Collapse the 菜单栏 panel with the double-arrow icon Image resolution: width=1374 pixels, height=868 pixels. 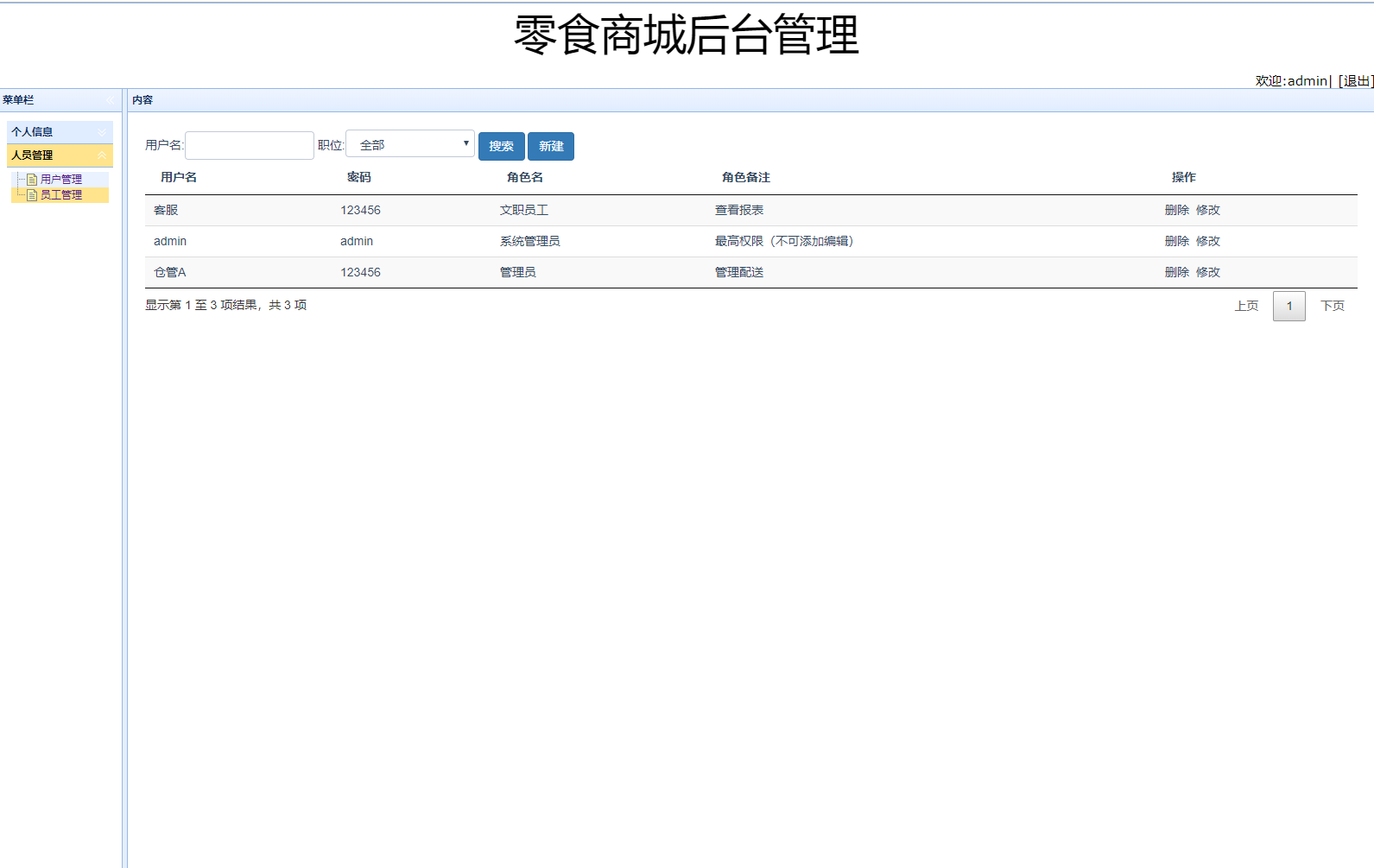[x=110, y=100]
